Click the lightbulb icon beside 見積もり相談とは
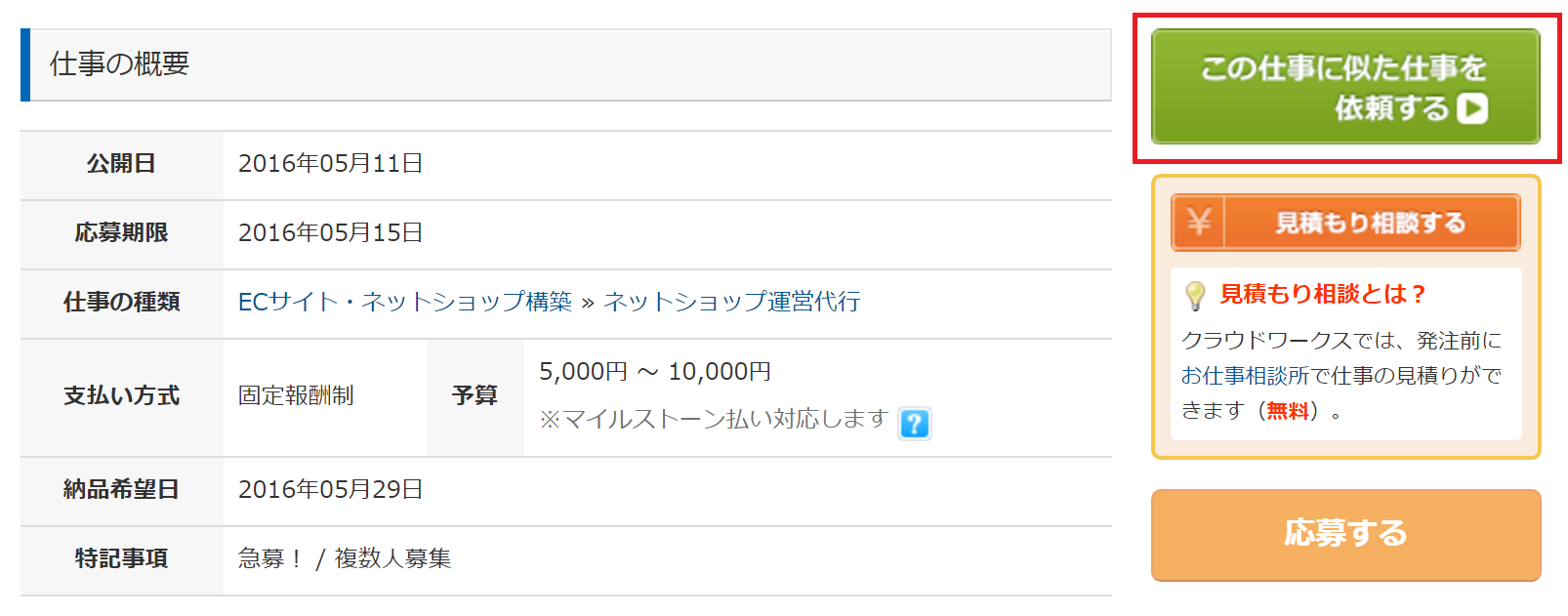This screenshot has height=616, width=1568. pos(1195,295)
